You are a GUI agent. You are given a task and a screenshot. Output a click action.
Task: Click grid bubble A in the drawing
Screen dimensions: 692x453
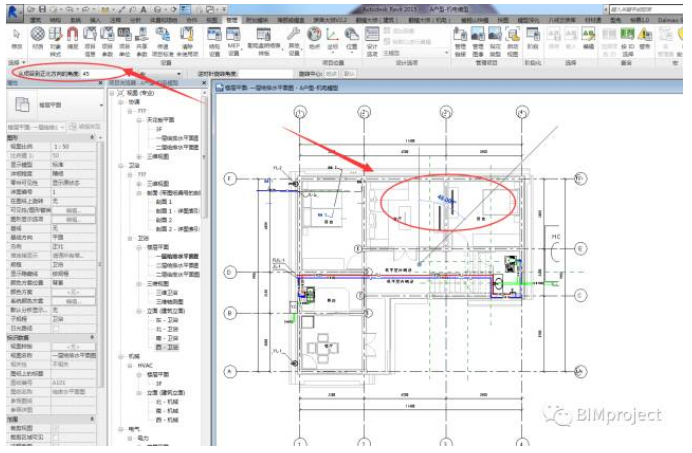coord(229,372)
